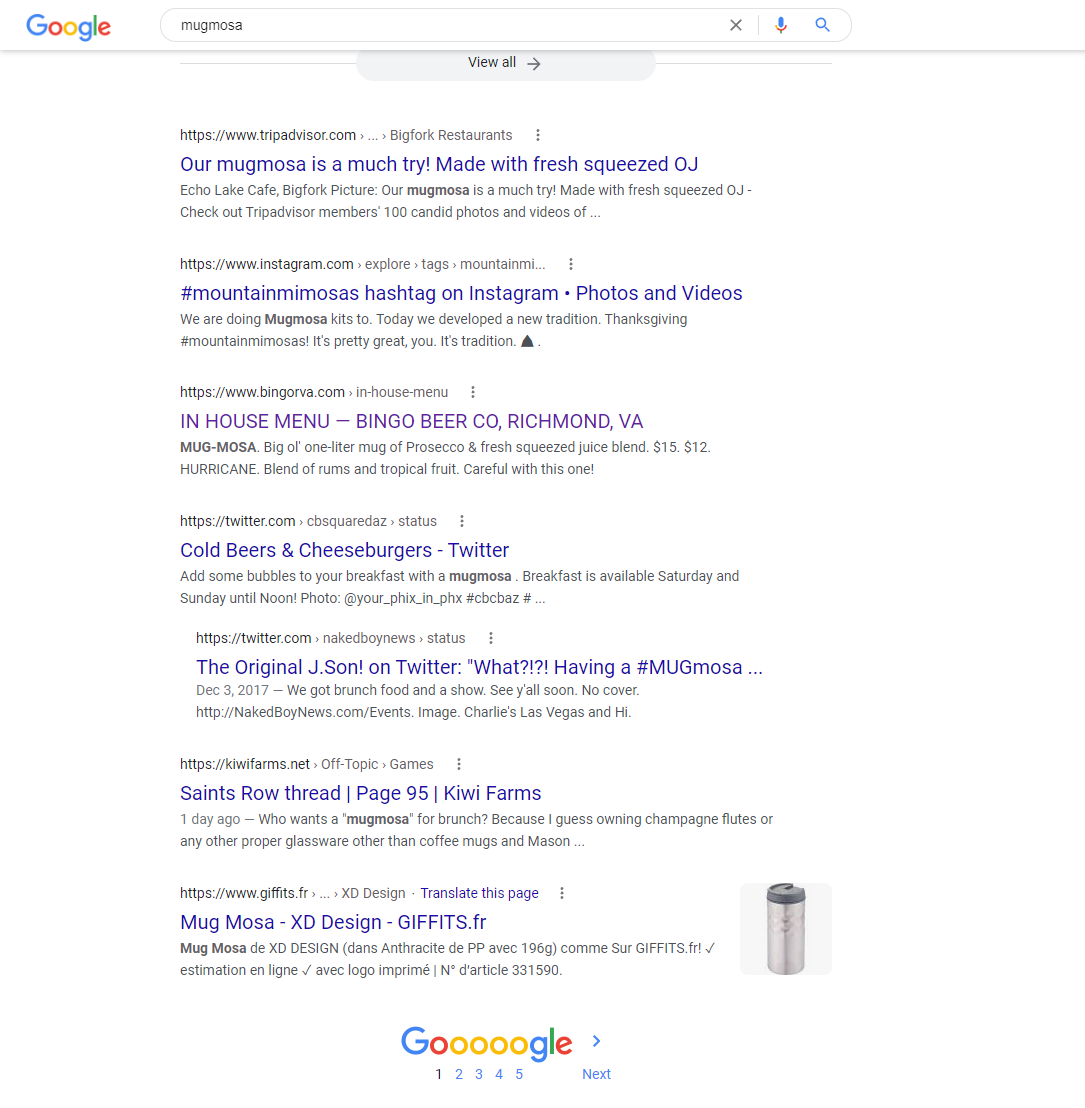This screenshot has height=1108, width=1085.
Task: Open three-dot menu for giffits.fr result
Action: point(562,893)
